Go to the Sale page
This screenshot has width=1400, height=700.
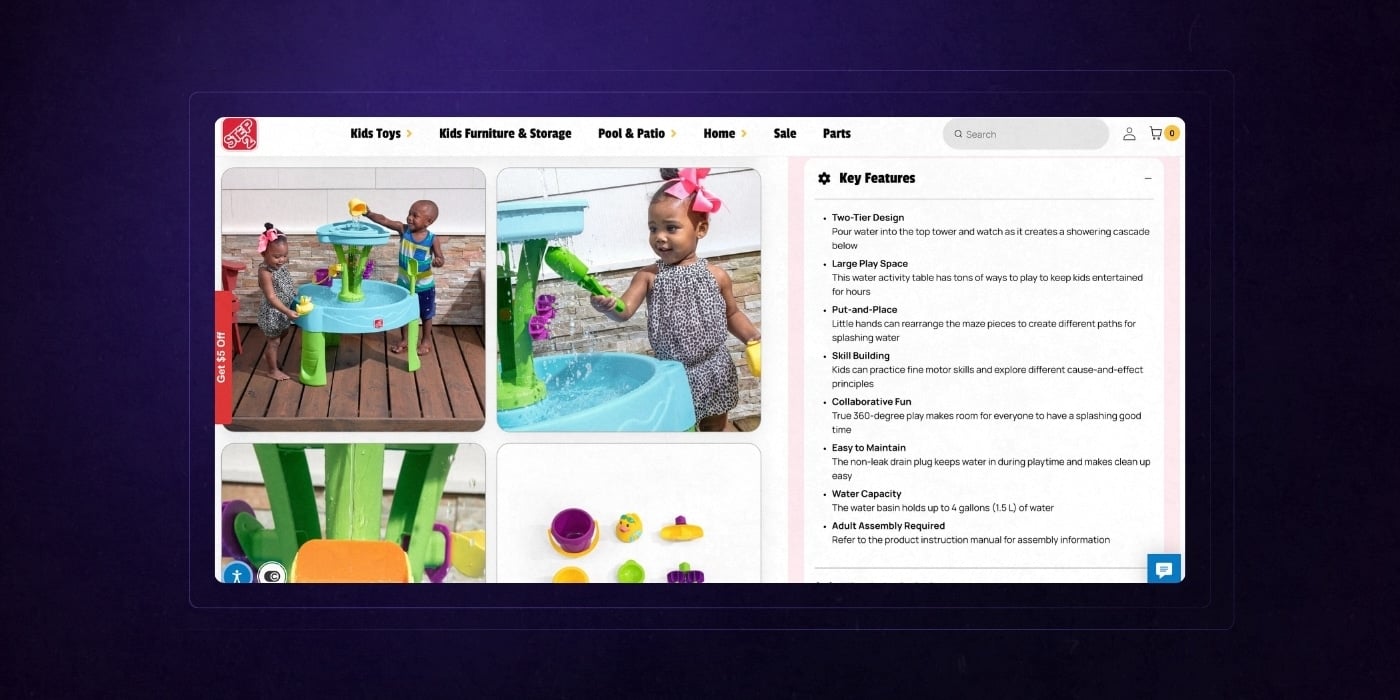point(785,133)
